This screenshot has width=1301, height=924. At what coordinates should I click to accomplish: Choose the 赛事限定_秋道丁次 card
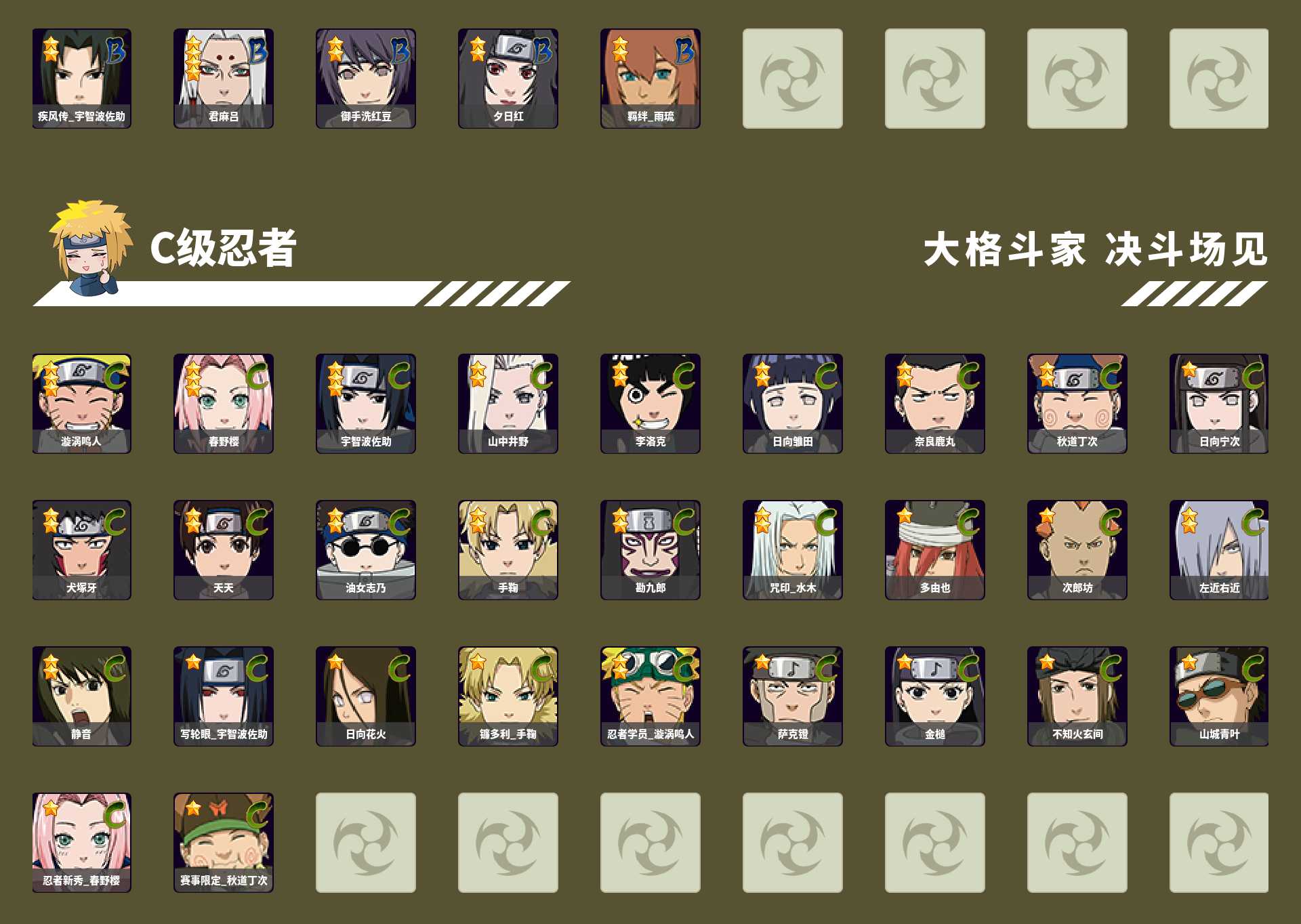tap(224, 843)
